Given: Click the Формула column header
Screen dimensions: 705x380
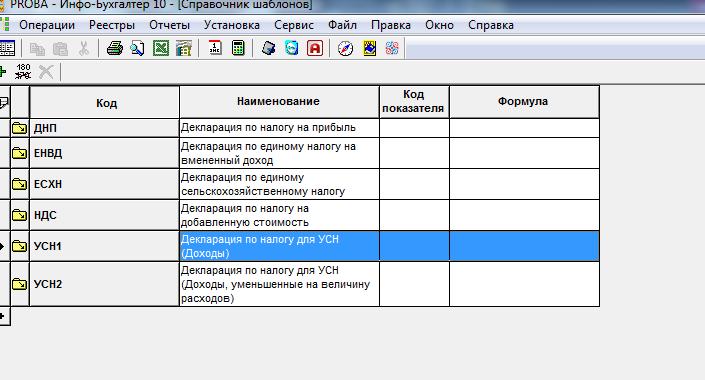Looking at the screenshot, I should click(524, 103).
